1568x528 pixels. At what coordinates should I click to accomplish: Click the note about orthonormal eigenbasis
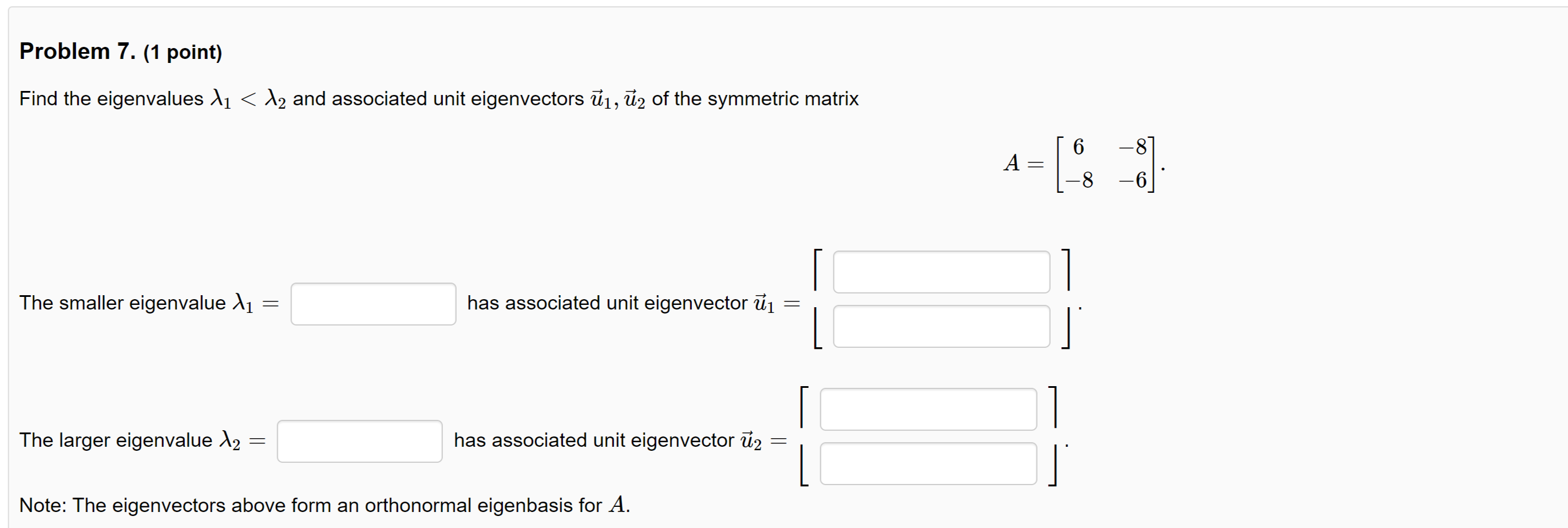pos(324,506)
